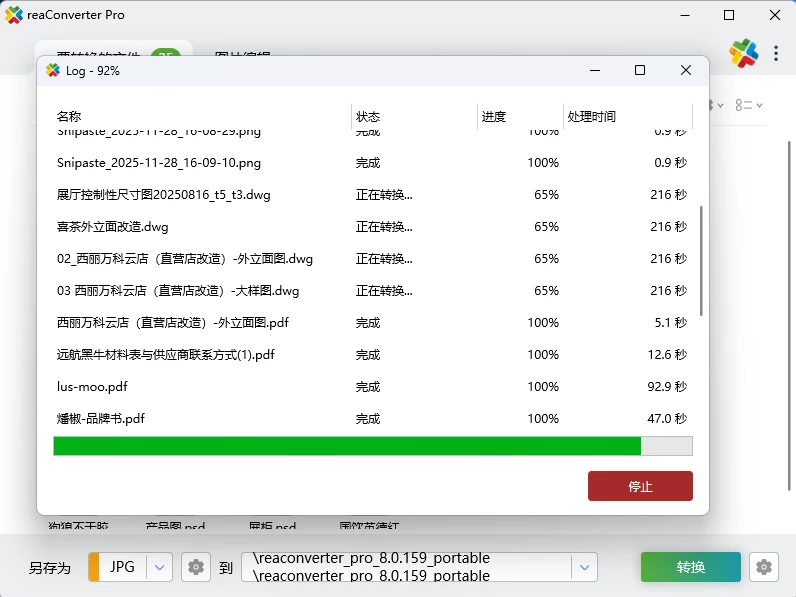This screenshot has height=597, width=796.
Task: Open the three-dot menu in reaConverter window
Action: click(x=776, y=53)
